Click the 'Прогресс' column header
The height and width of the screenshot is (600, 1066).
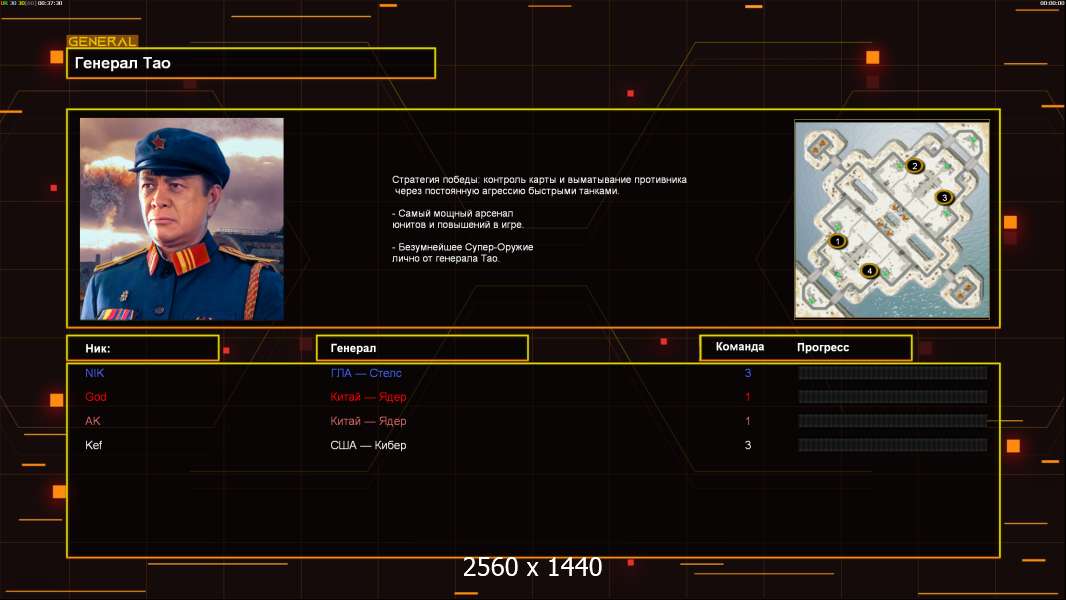pos(823,347)
